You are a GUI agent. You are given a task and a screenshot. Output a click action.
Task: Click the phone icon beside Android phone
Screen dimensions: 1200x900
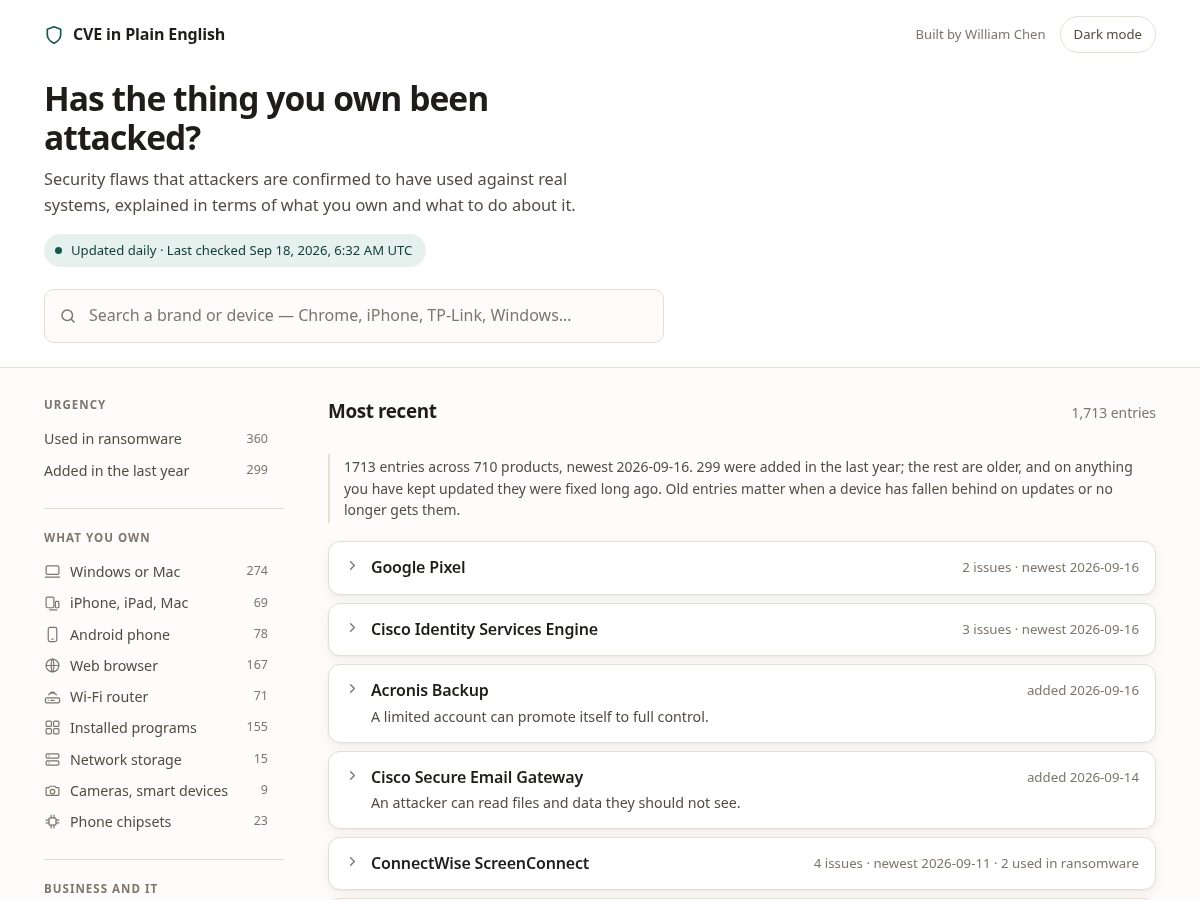point(52,635)
